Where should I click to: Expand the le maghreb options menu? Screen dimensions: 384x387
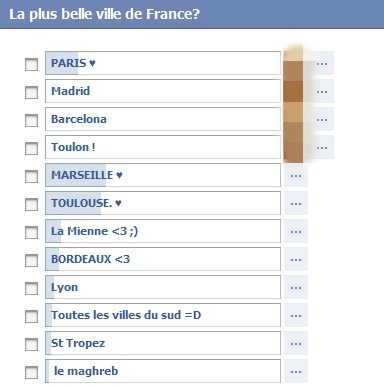point(296,371)
